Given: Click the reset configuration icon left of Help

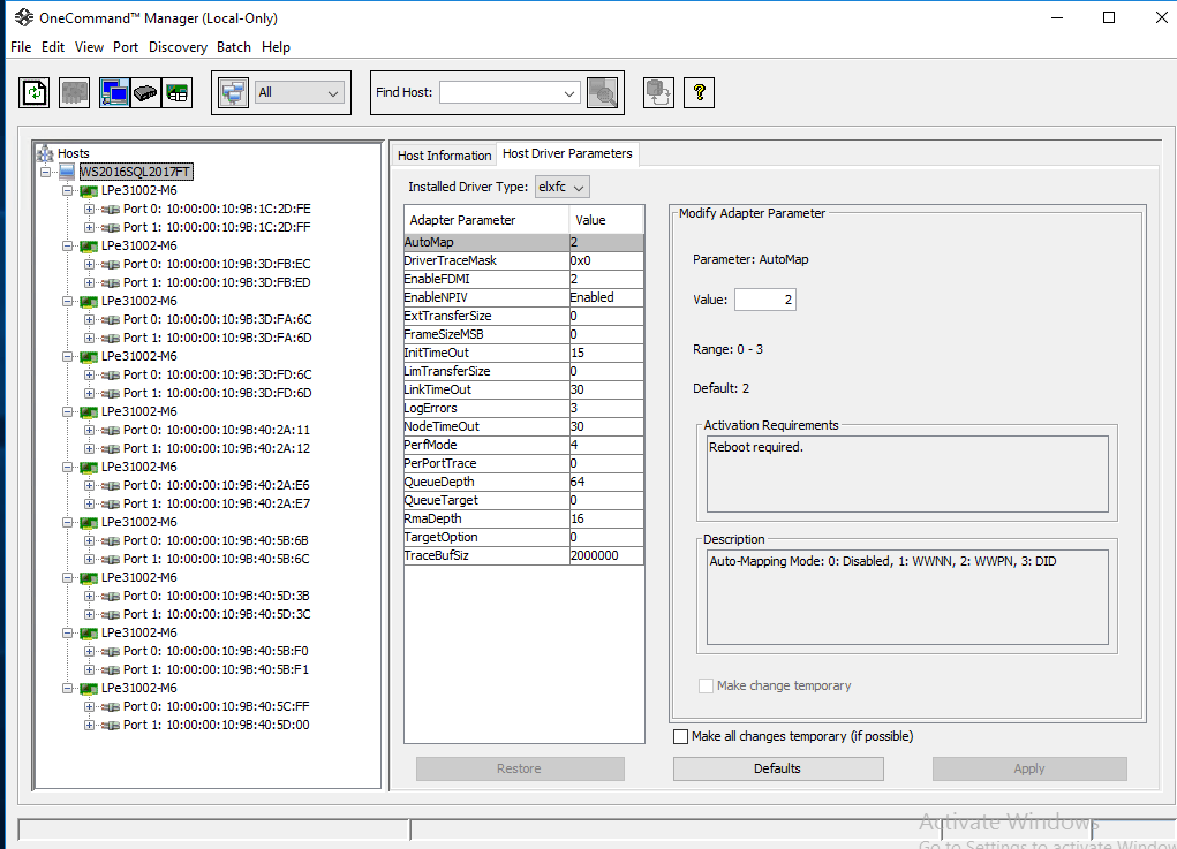Looking at the screenshot, I should (x=657, y=92).
